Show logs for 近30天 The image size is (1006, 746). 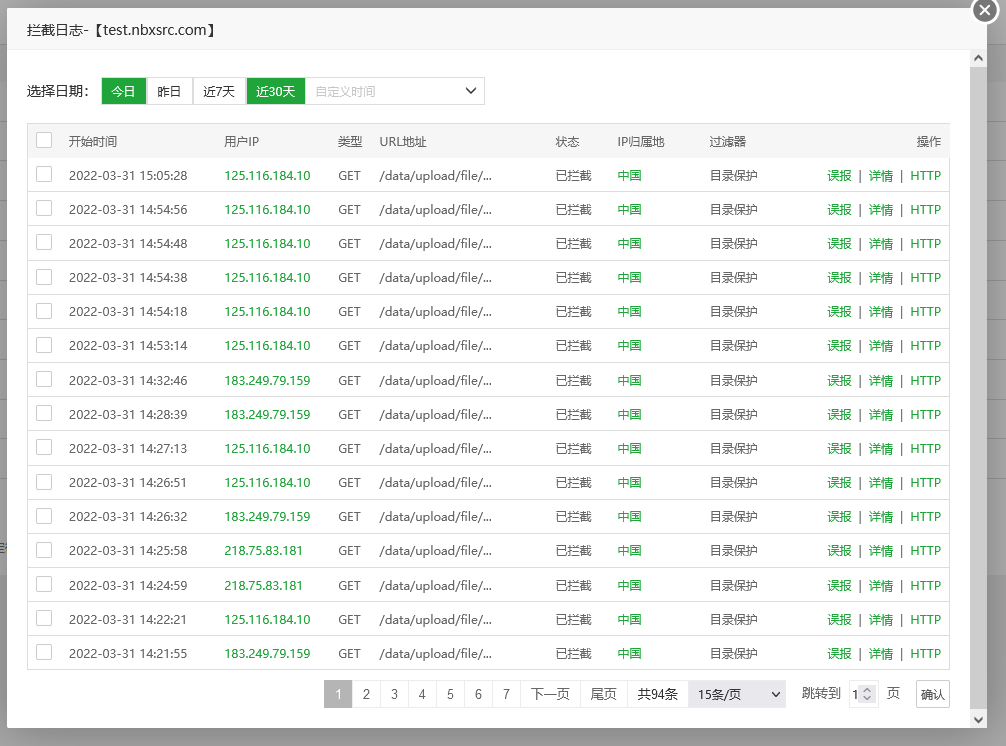click(276, 91)
